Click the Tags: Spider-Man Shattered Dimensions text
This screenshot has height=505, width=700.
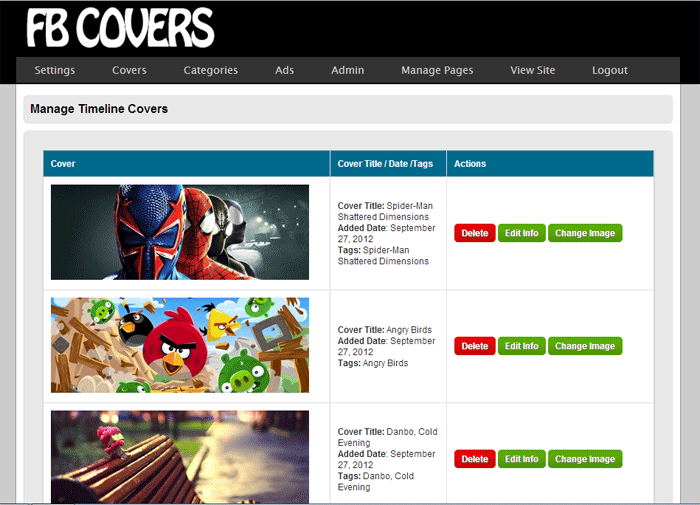(x=383, y=255)
